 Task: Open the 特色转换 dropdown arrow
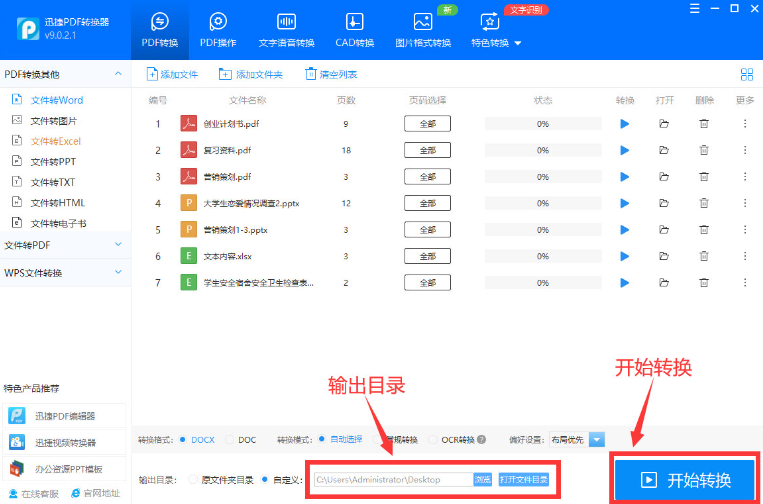click(518, 43)
